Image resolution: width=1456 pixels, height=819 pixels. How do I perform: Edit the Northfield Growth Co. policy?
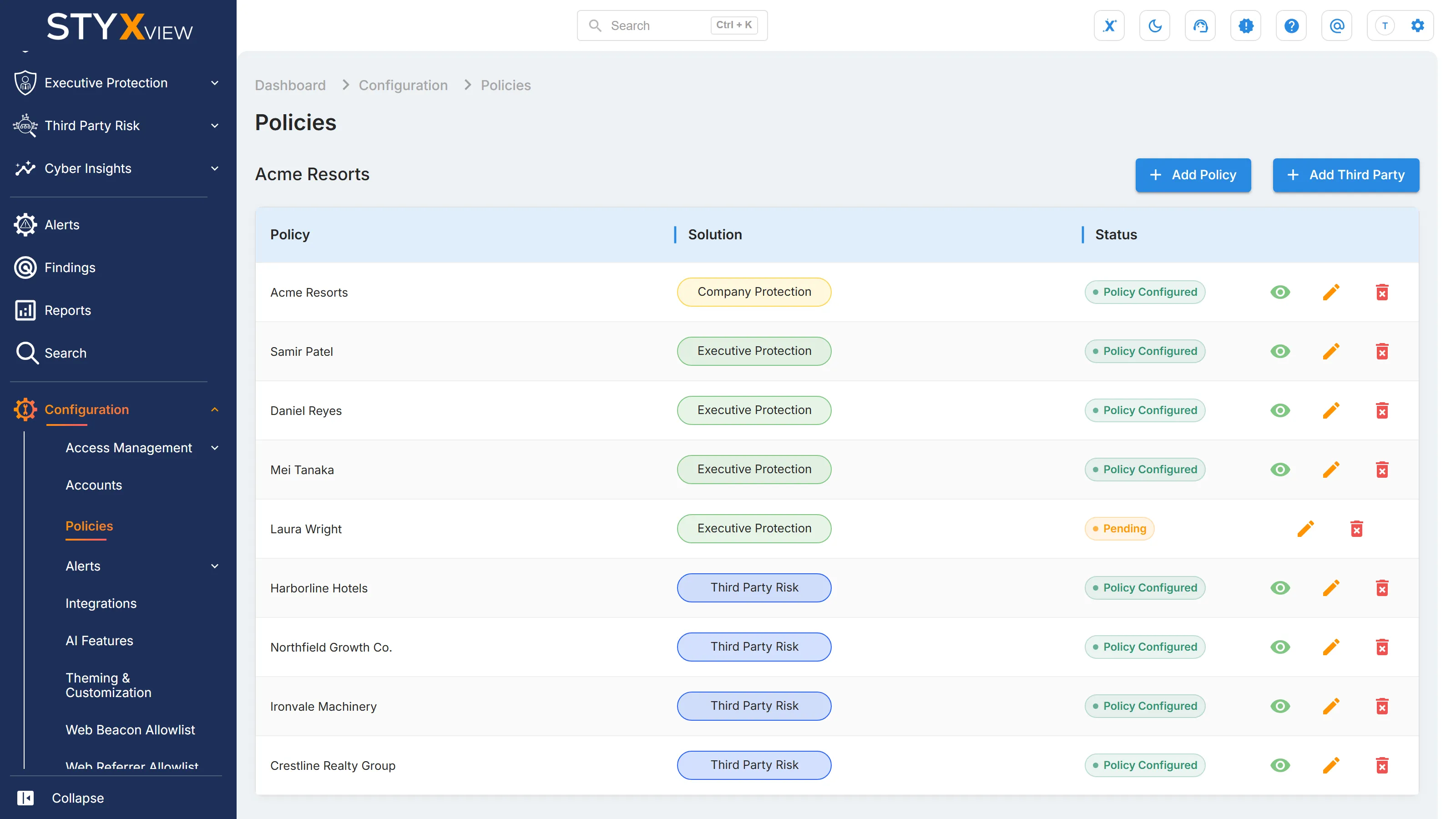tap(1331, 647)
